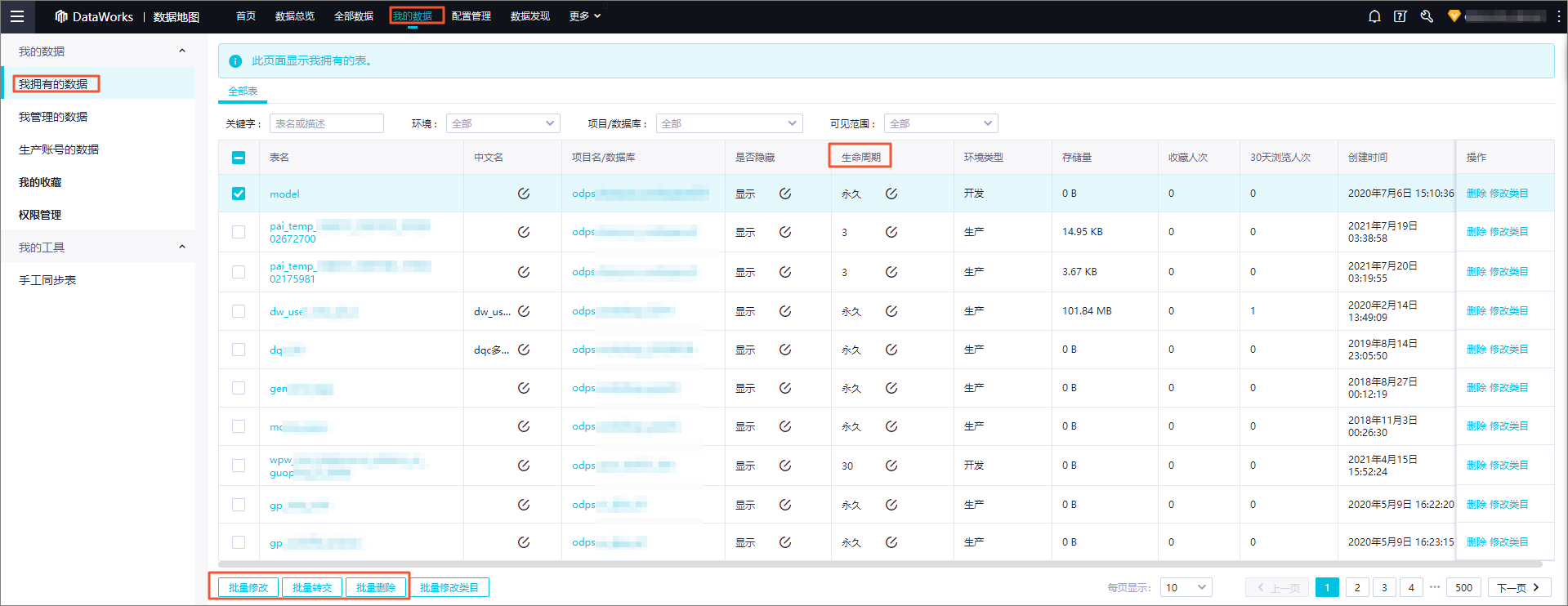The height and width of the screenshot is (606, 1568).
Task: Edit lifecycle for the gen row
Action: point(891,388)
